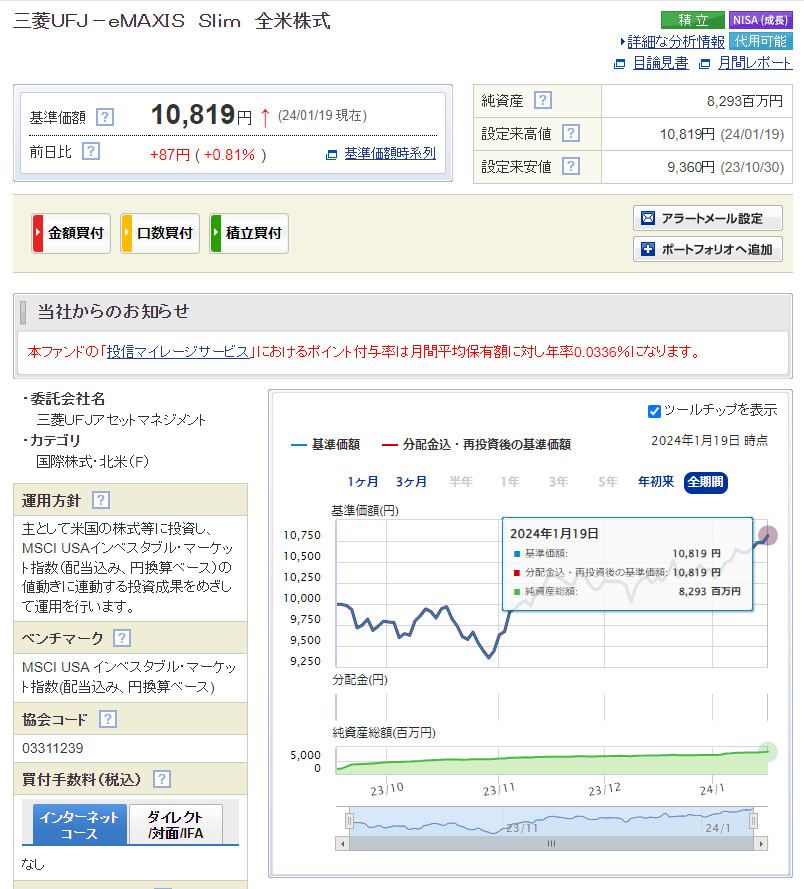The height and width of the screenshot is (889, 804).
Task: Select 年初来 chart period
Action: tap(656, 482)
